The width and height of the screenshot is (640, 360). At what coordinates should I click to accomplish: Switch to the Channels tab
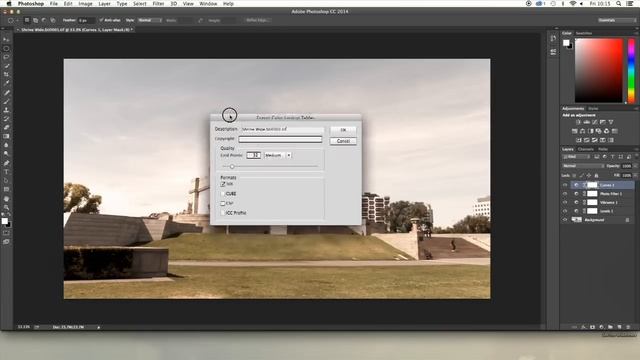(586, 149)
